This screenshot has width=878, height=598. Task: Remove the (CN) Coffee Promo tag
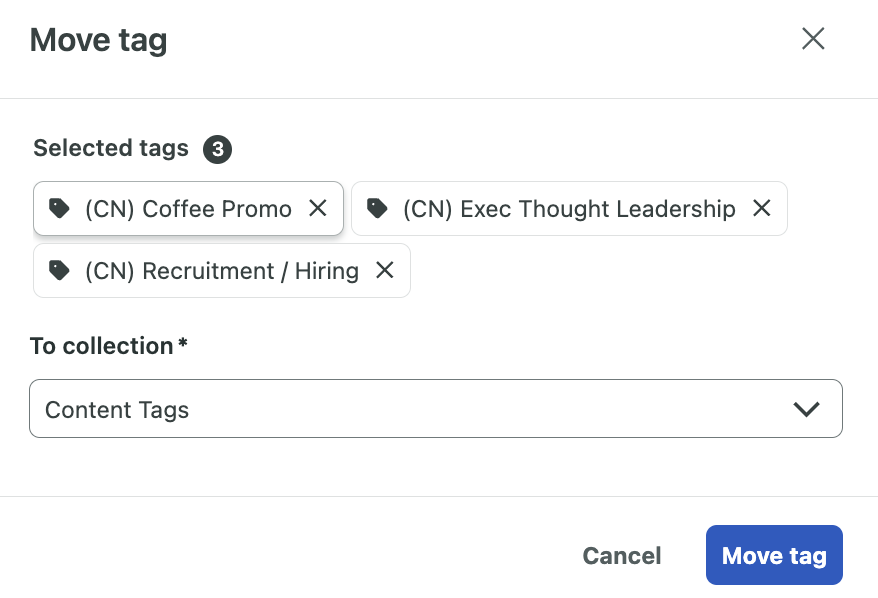coord(318,208)
